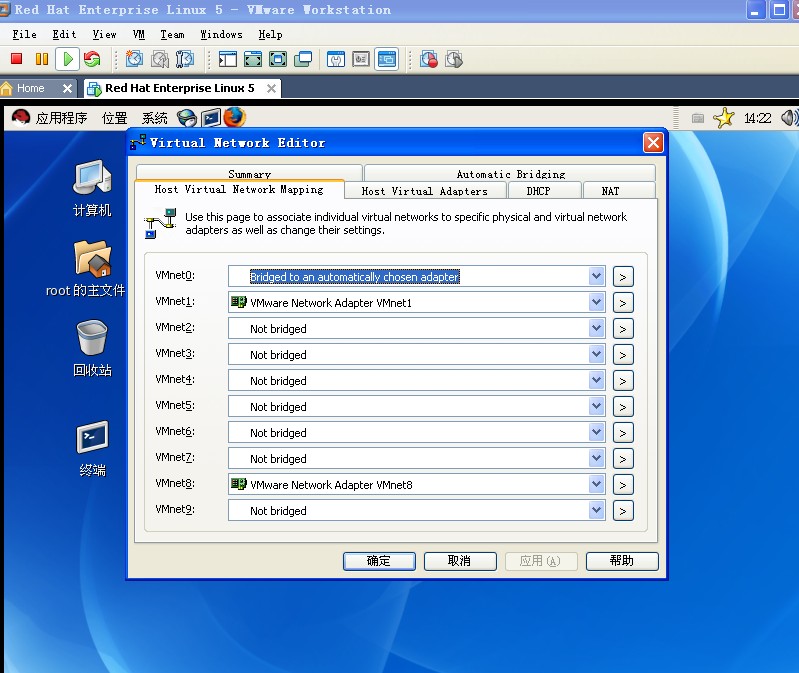The width and height of the screenshot is (799, 673).
Task: Click the red Power Off toolbar button
Action: coord(17,60)
